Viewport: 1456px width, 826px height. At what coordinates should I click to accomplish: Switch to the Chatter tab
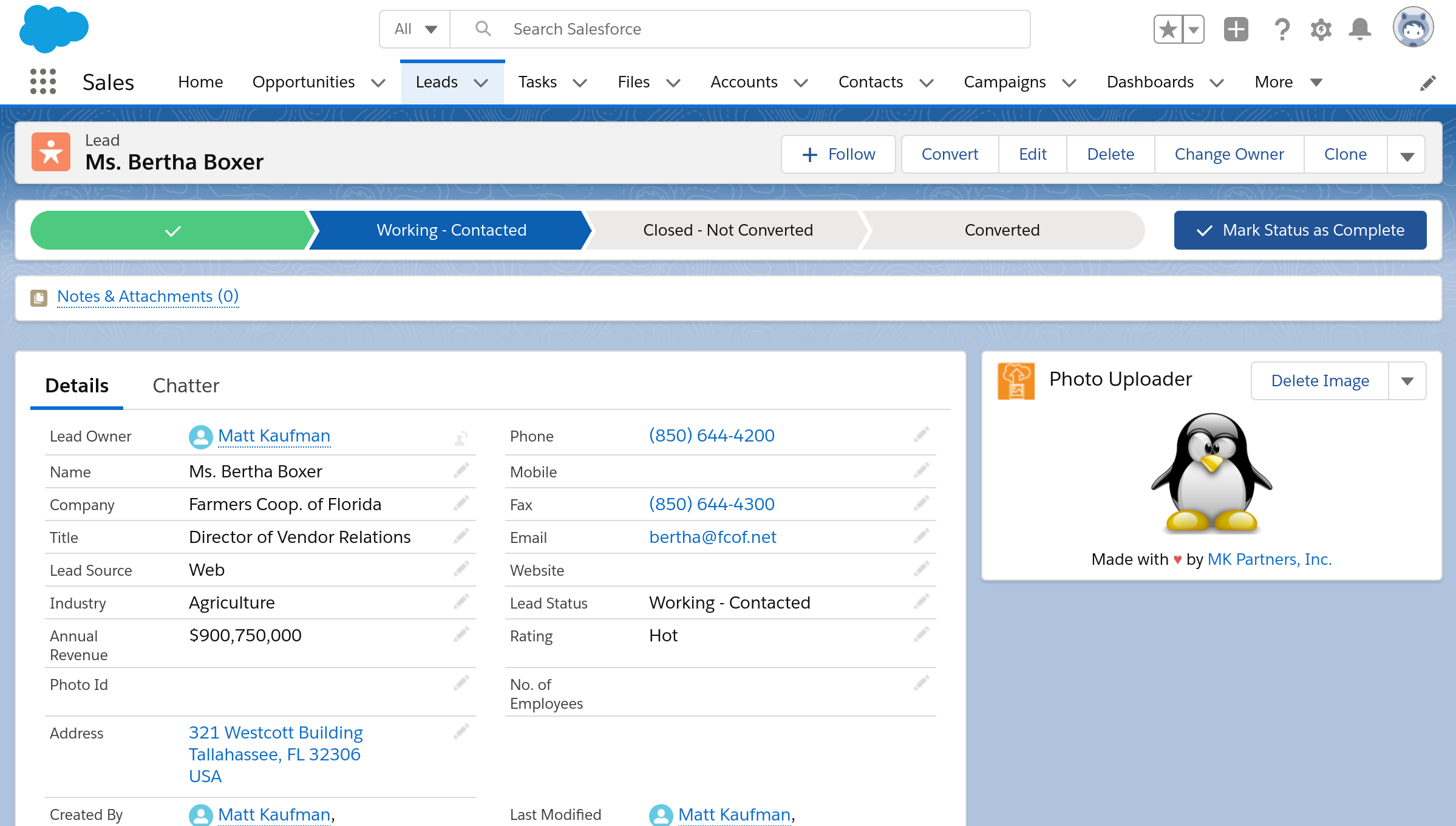tap(186, 385)
